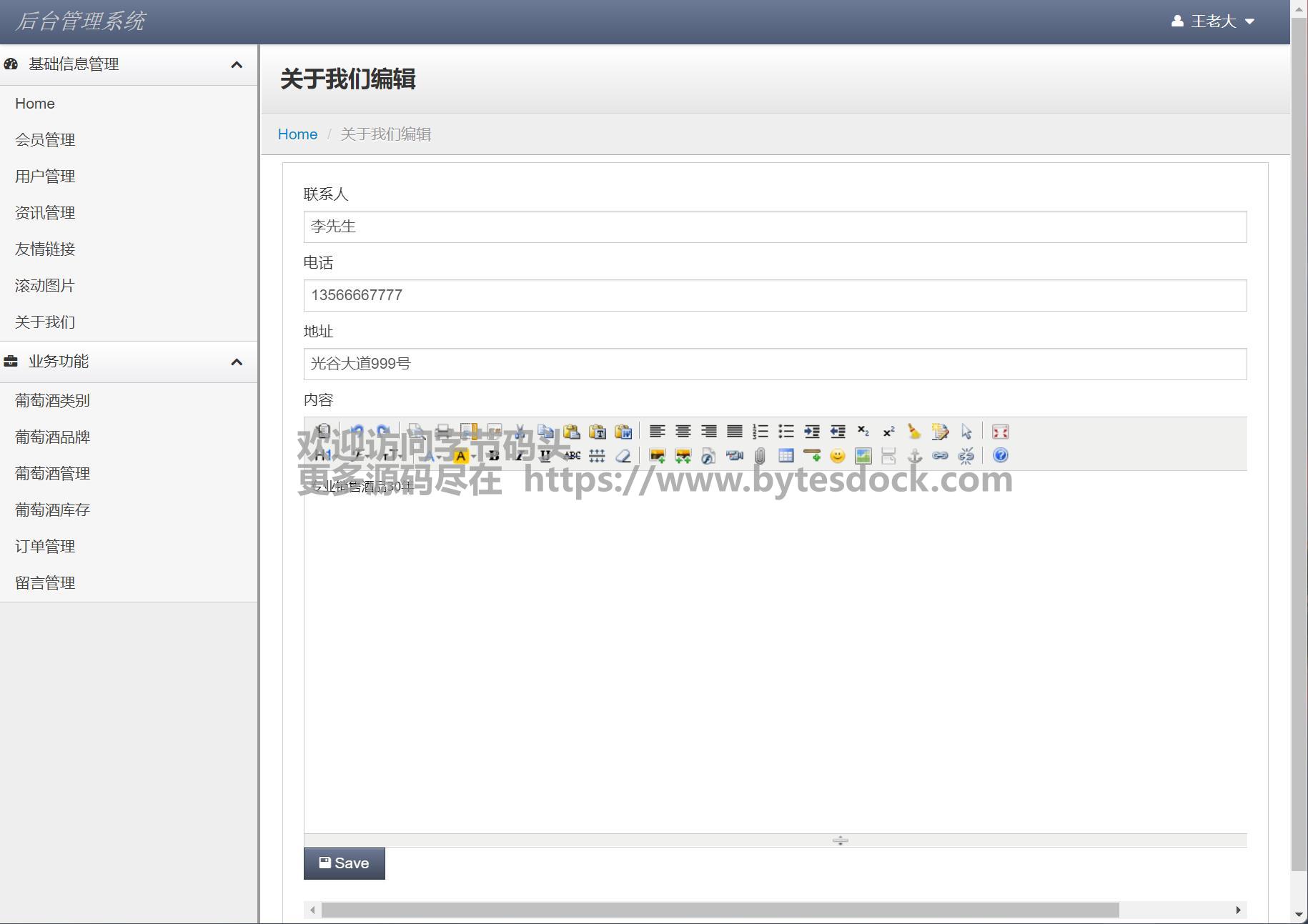Click the superscript icon
This screenshot has height=924, width=1308.
coord(888,432)
